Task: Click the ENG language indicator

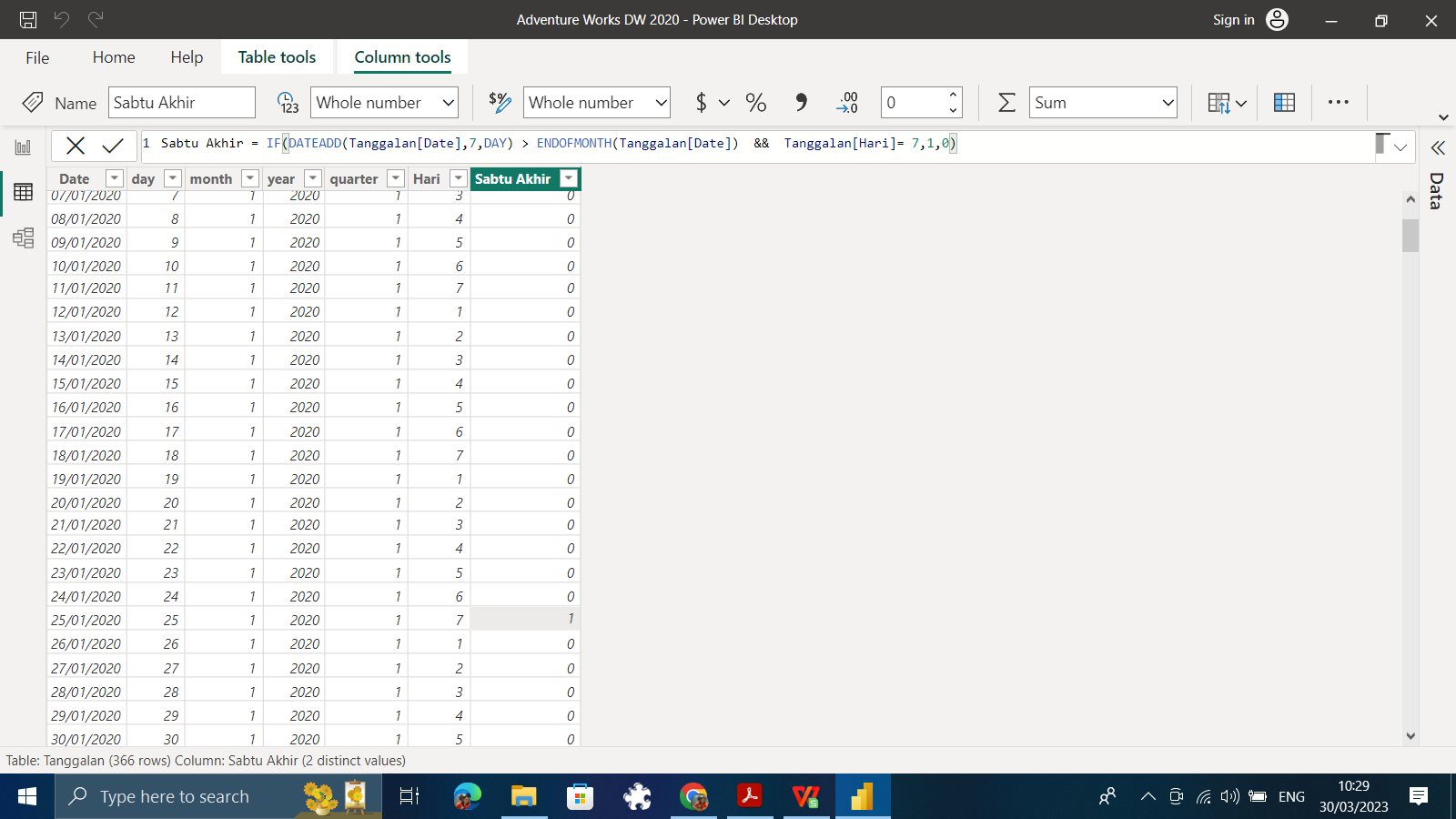Action: (x=1291, y=796)
